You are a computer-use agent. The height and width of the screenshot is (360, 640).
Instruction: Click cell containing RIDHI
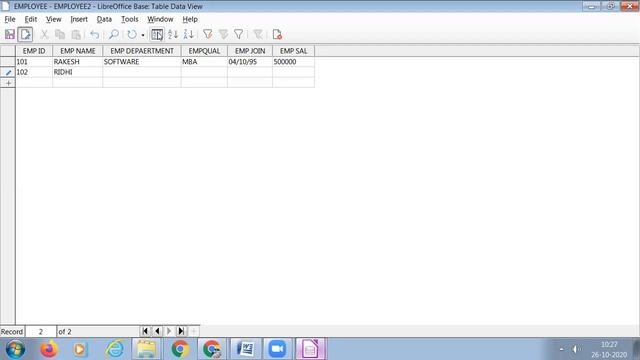click(x=78, y=72)
